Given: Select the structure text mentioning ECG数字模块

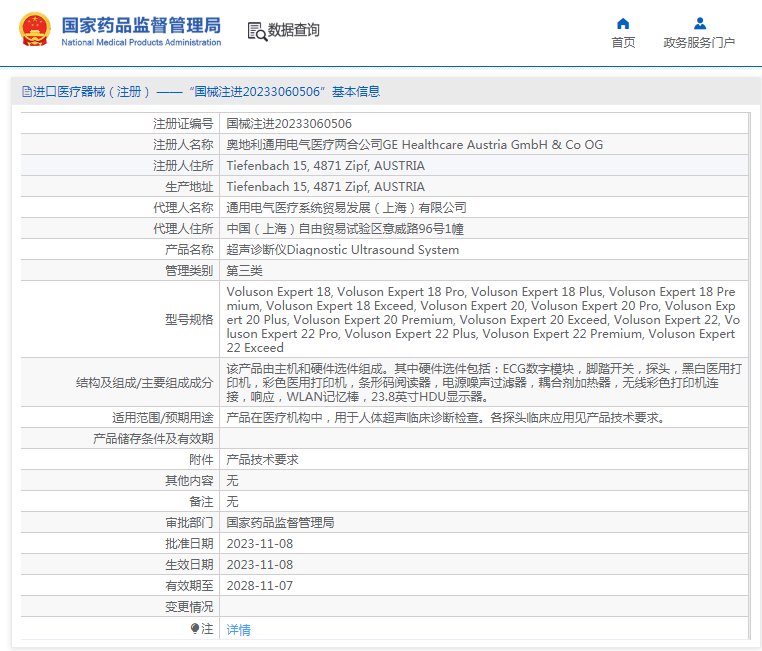Looking at the screenshot, I should 484,382.
